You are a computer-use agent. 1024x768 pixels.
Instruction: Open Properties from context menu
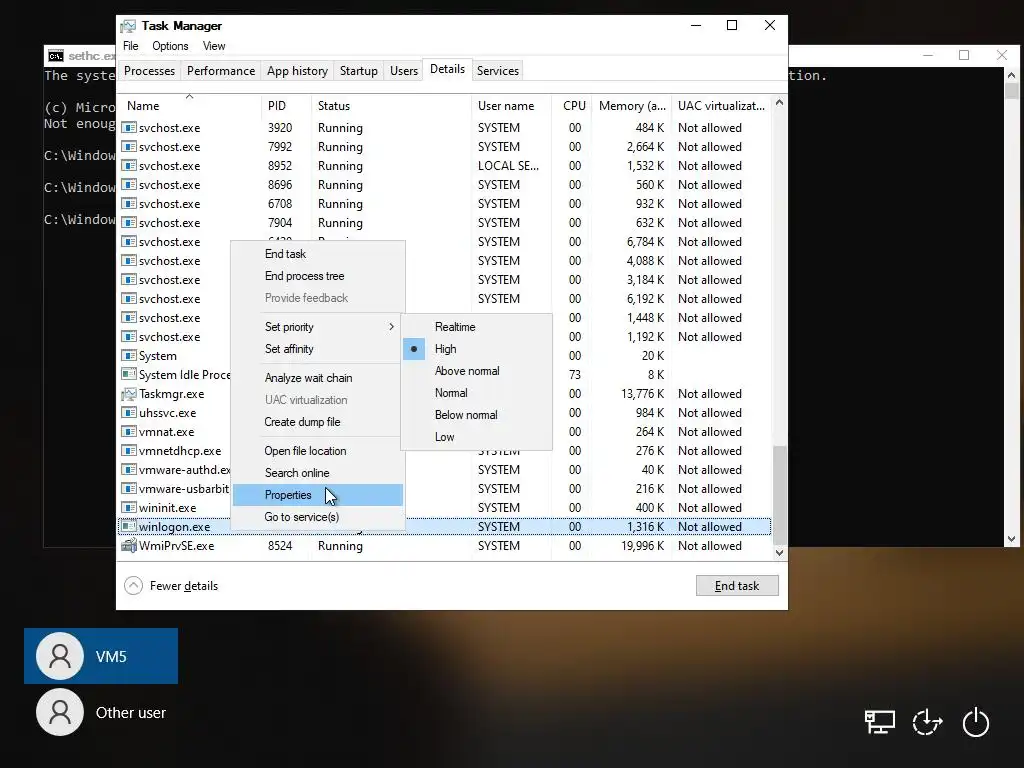[x=317, y=495]
